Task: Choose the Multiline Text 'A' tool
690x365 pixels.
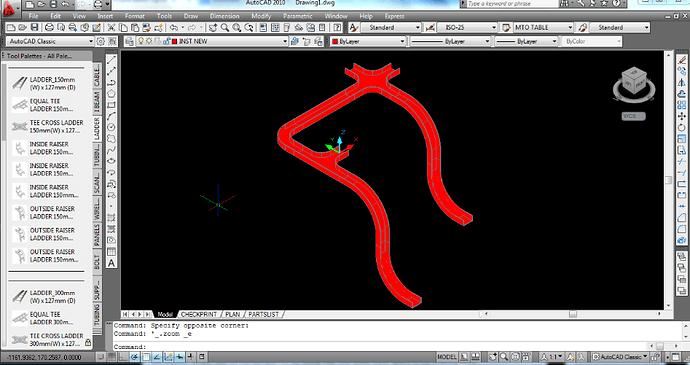Action: tap(111, 263)
